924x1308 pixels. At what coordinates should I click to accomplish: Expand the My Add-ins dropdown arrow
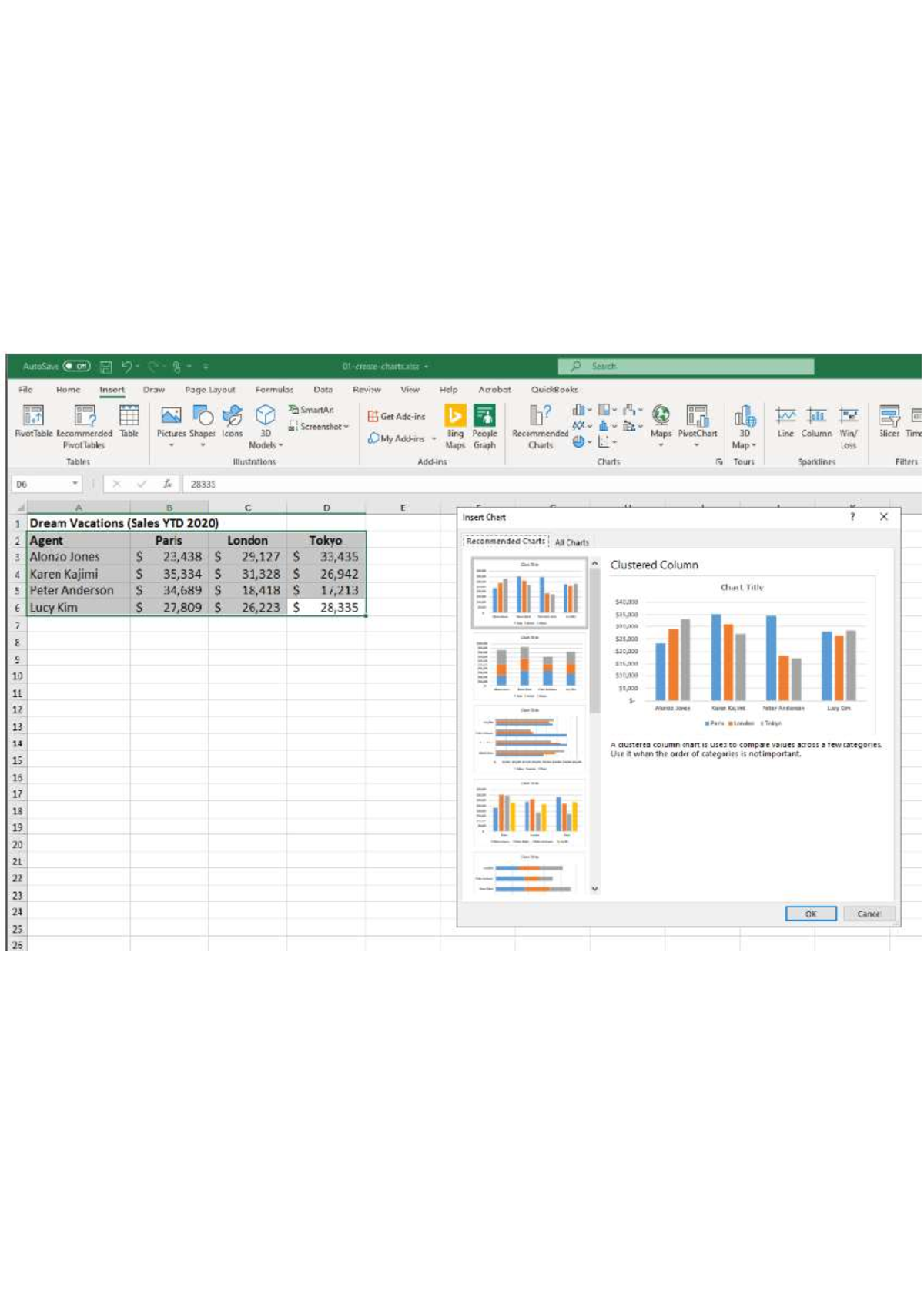pyautogui.click(x=434, y=439)
